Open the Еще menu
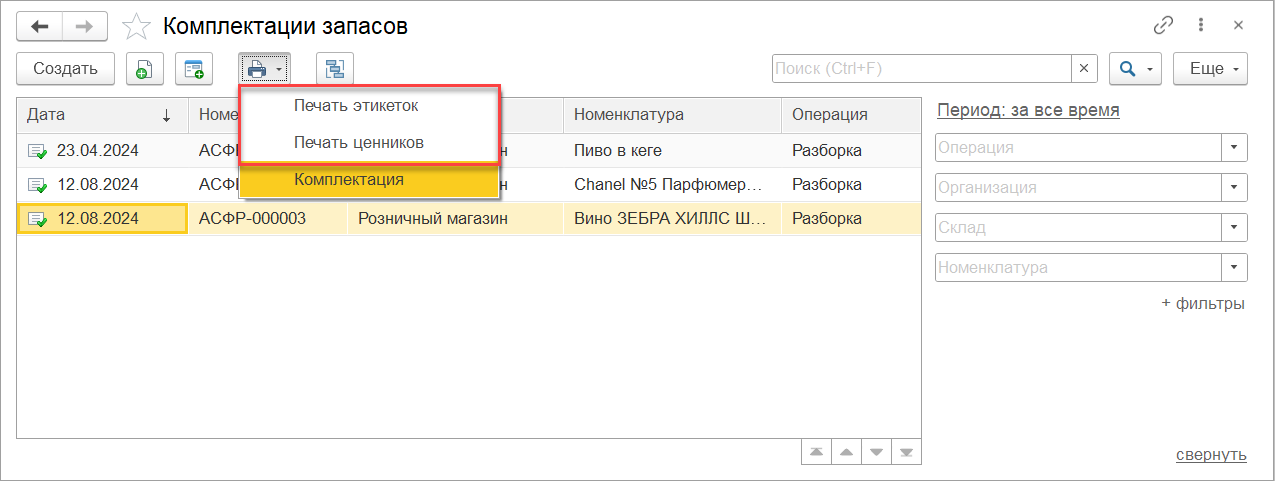 pos(1210,69)
